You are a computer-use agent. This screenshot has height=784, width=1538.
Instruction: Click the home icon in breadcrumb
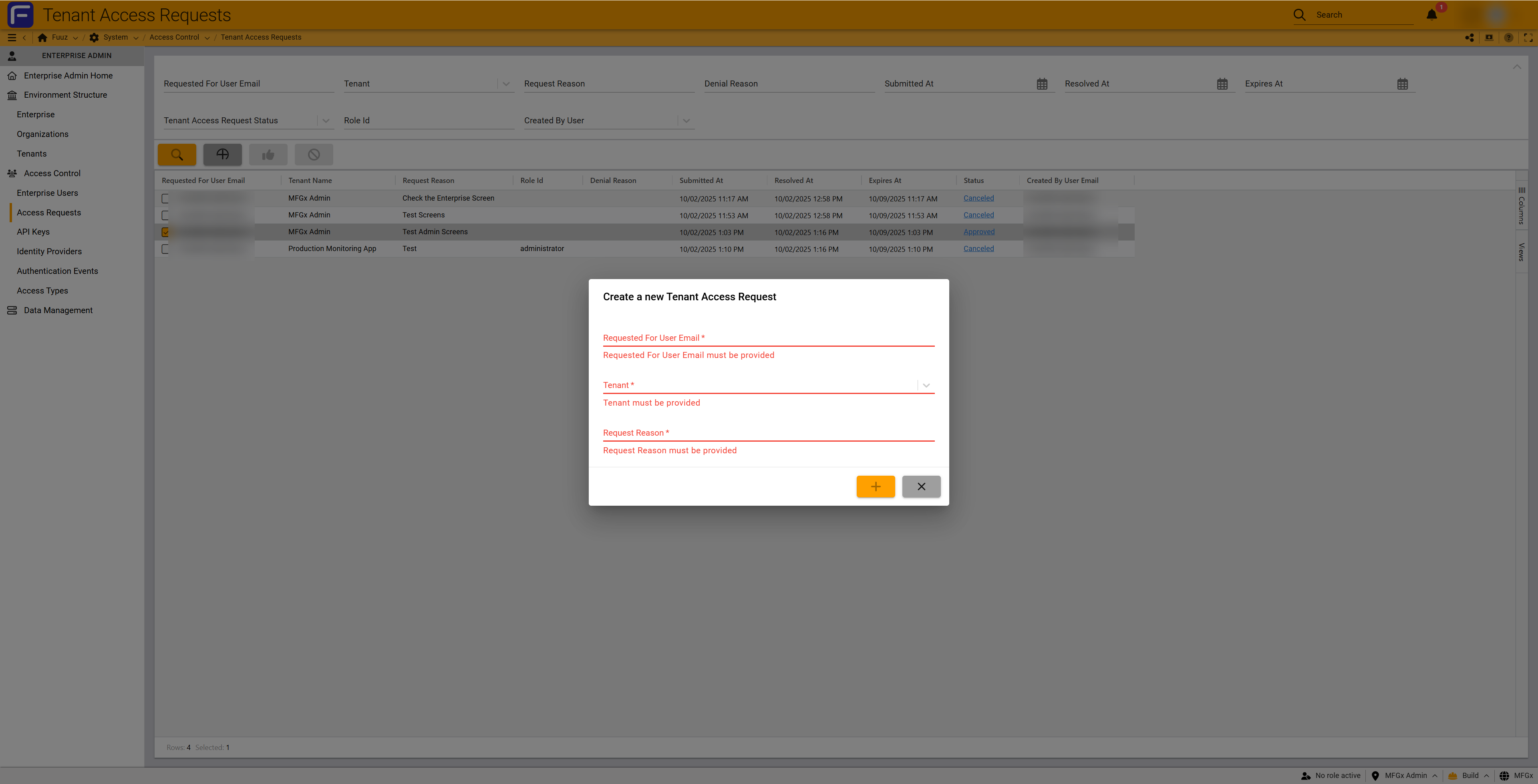(42, 38)
